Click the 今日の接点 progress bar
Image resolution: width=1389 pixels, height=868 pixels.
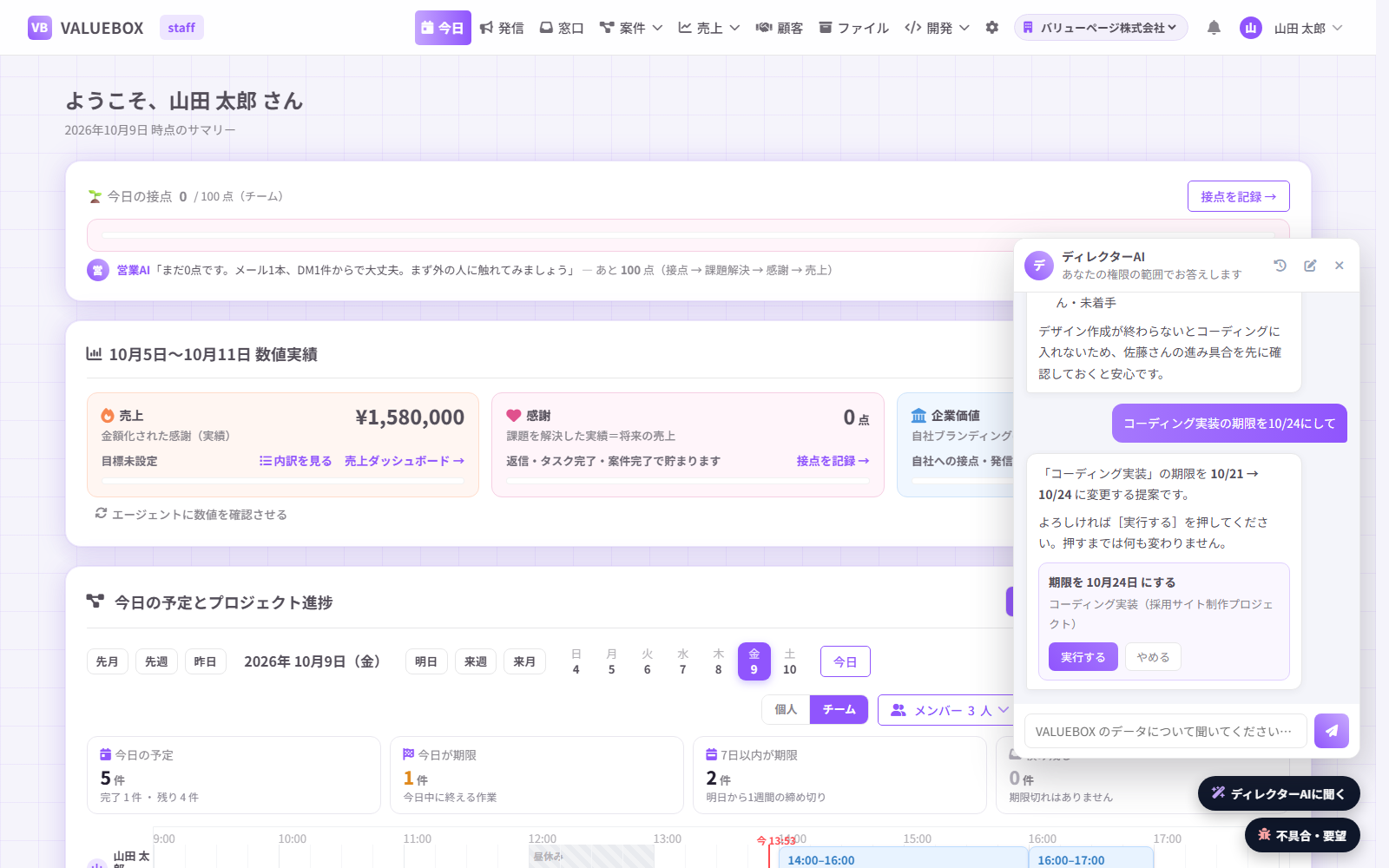click(x=688, y=234)
